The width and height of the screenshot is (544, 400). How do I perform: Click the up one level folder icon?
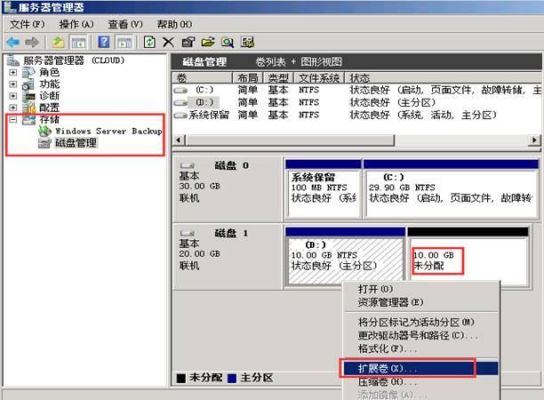pyautogui.click(x=58, y=42)
